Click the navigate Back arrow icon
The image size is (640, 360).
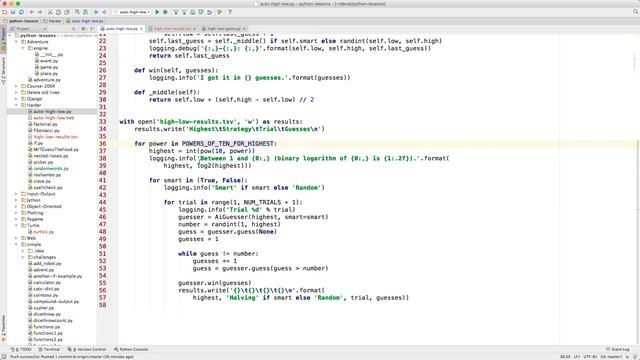(x=96, y=12)
